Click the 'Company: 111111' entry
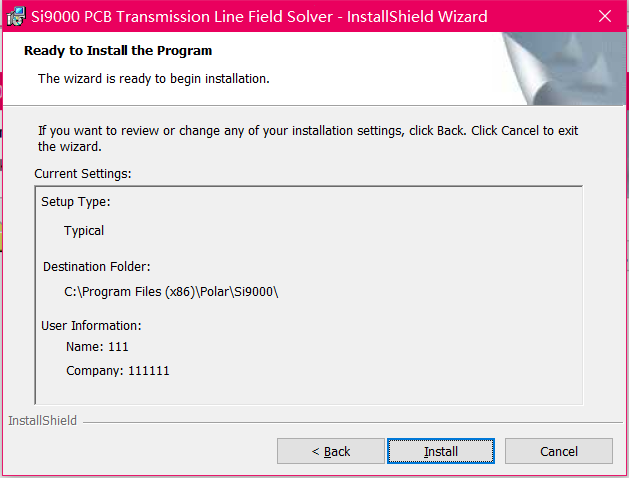The height and width of the screenshot is (478, 629). pyautogui.click(x=118, y=371)
